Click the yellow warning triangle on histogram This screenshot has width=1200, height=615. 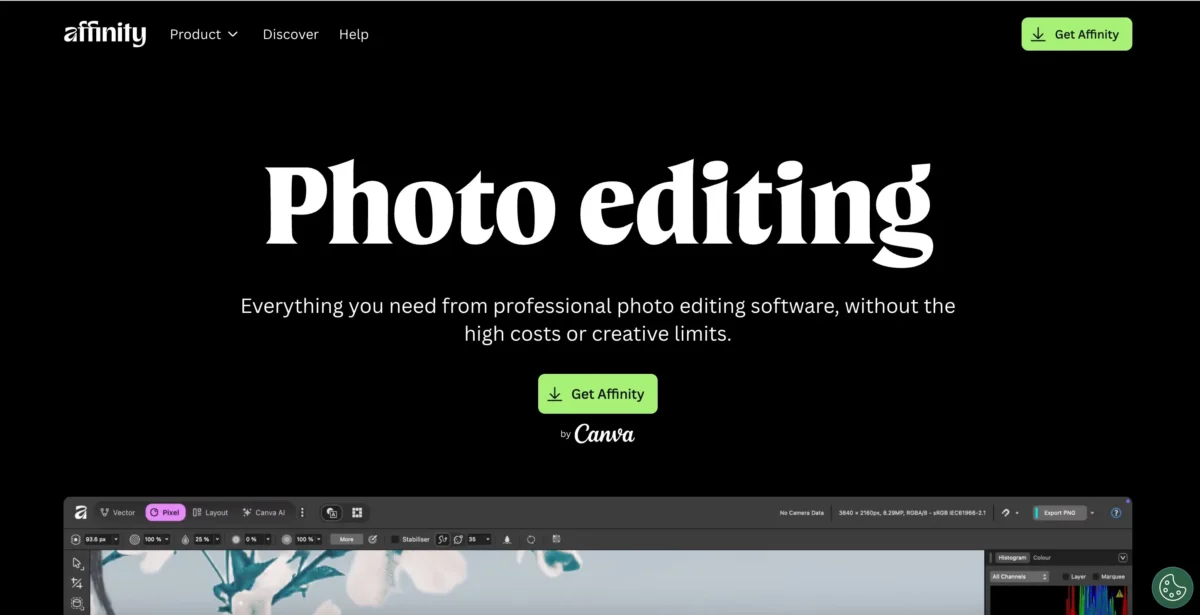[x=1119, y=594]
